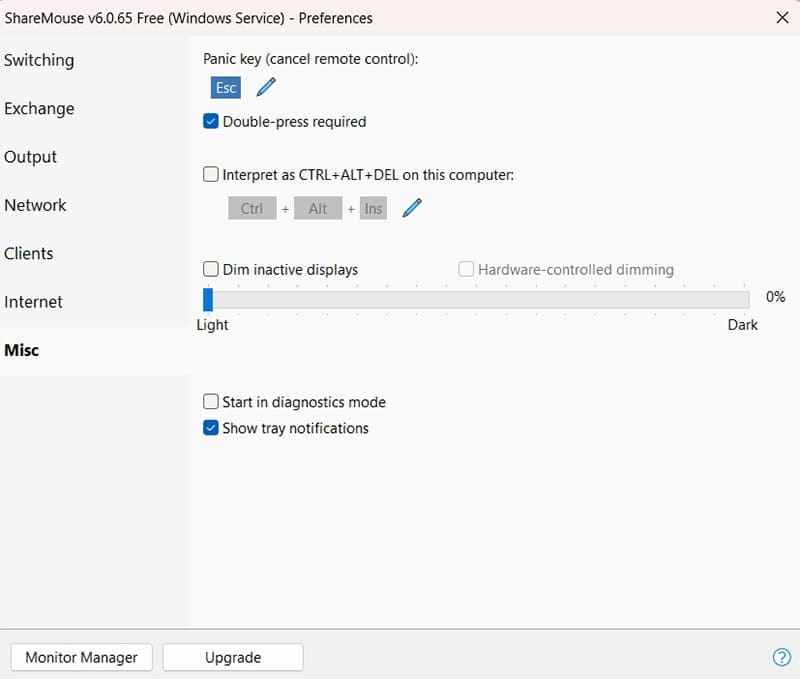The width and height of the screenshot is (800, 679).
Task: Select the Misc tab
Action: pyautogui.click(x=22, y=350)
